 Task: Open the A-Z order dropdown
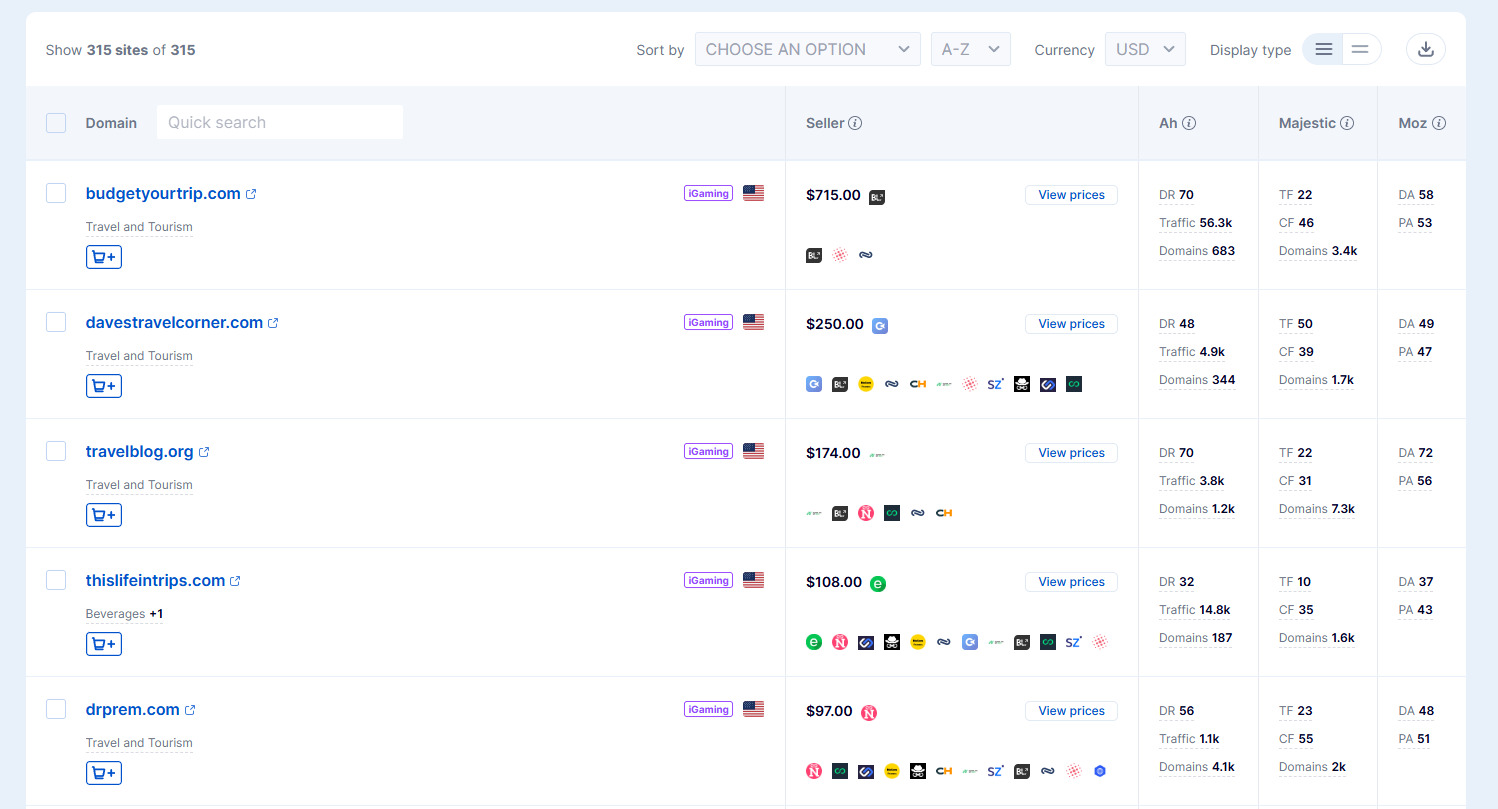(x=970, y=48)
